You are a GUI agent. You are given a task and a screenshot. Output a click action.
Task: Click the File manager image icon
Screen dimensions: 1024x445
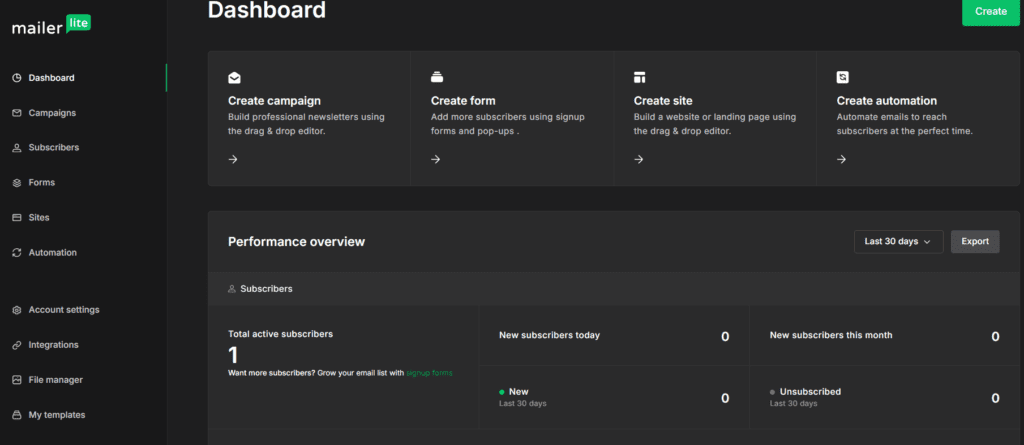tap(17, 380)
